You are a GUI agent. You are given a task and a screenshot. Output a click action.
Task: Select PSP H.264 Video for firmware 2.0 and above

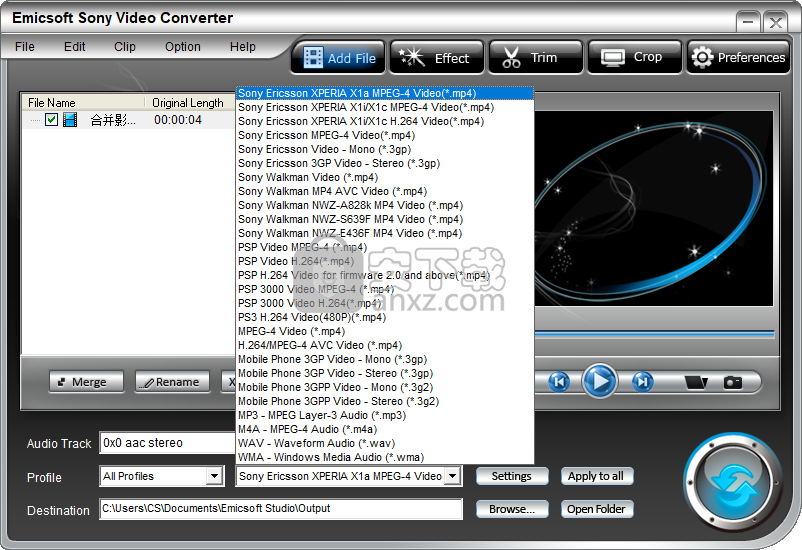click(385, 275)
